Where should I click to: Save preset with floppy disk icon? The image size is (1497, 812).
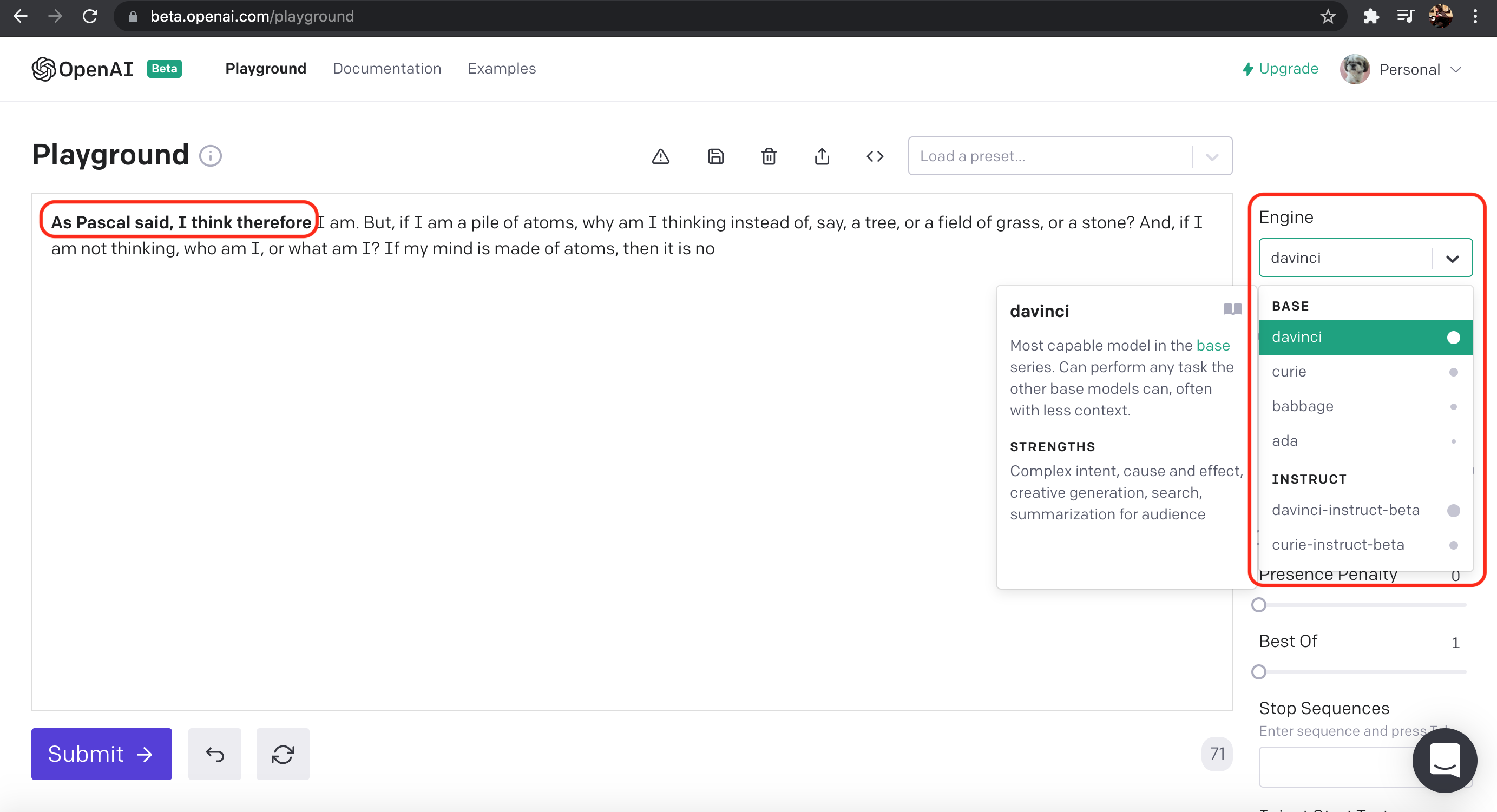point(716,156)
